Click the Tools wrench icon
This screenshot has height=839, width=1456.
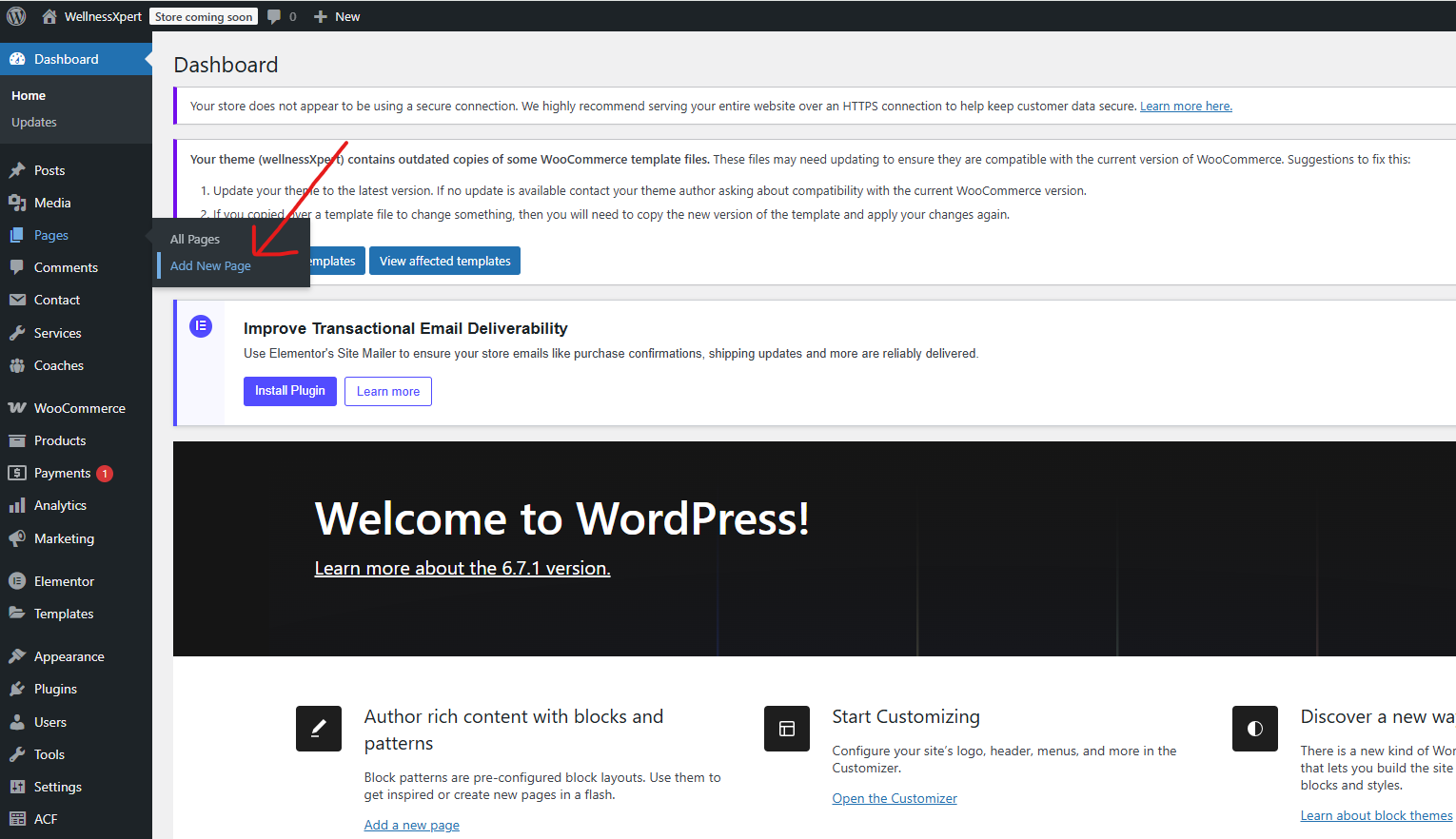17,754
